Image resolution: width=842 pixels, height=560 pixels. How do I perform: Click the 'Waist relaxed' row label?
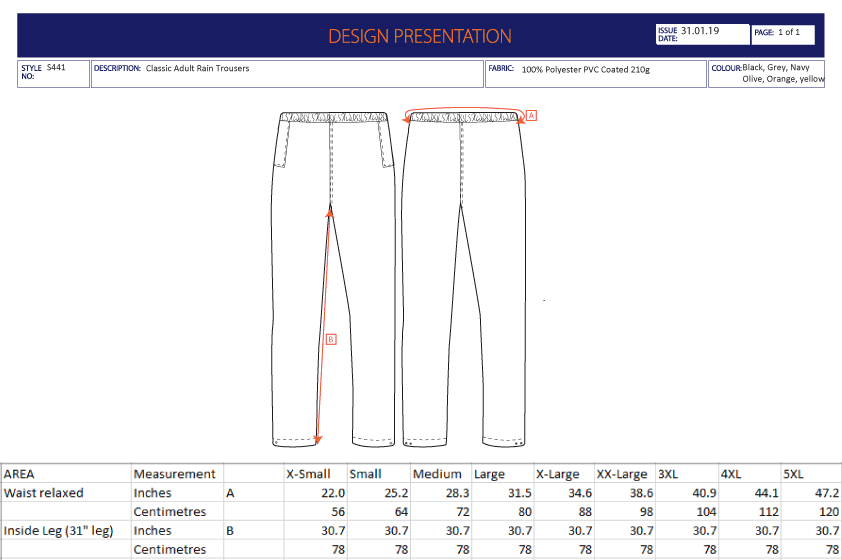click(x=43, y=493)
